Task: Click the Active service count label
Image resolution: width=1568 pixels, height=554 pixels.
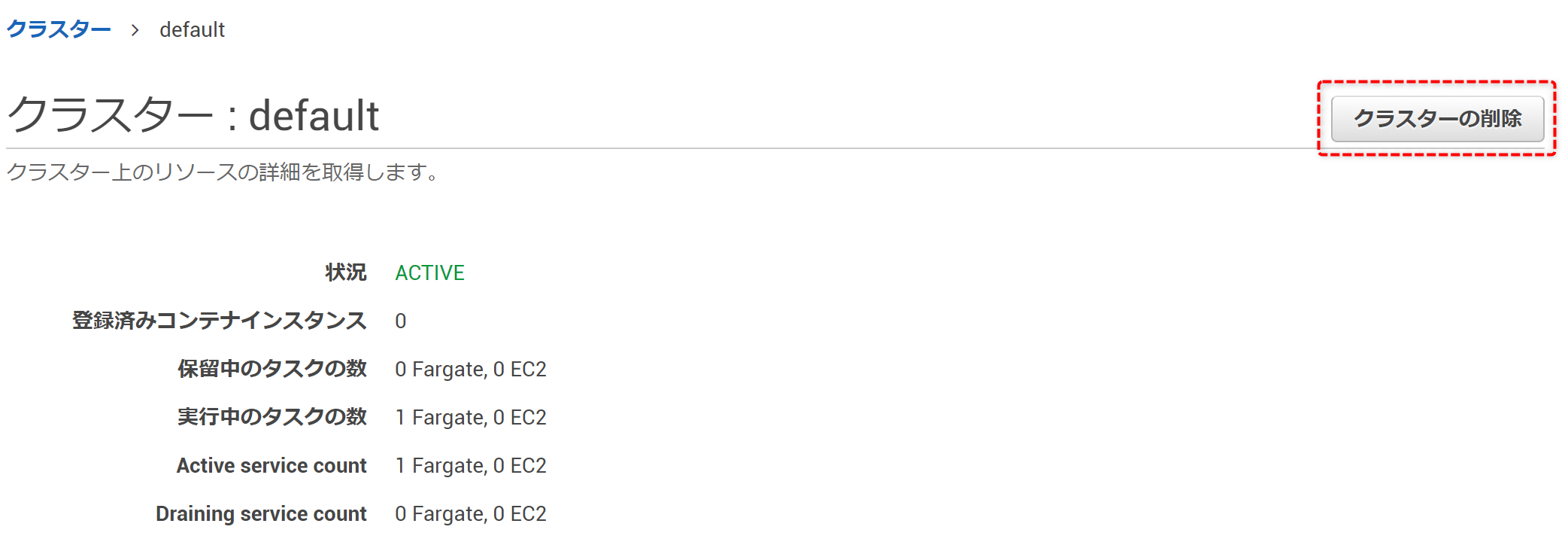Action: (x=271, y=465)
